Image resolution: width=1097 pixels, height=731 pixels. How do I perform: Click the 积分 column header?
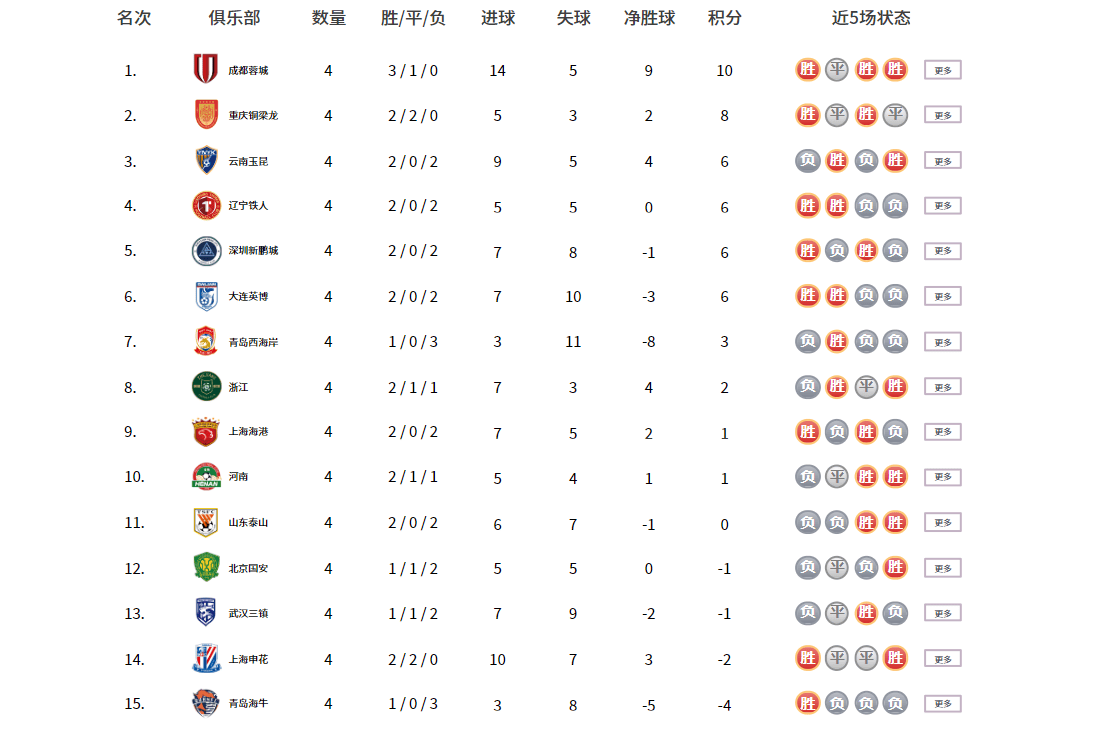tap(724, 18)
